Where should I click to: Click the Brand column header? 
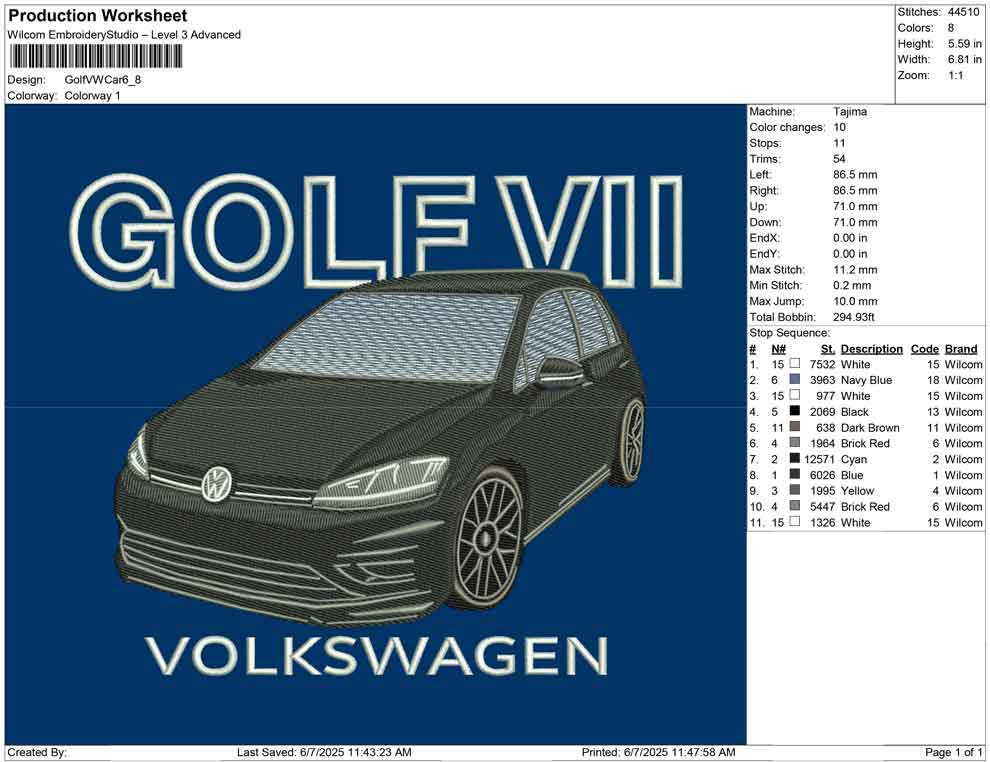(961, 349)
